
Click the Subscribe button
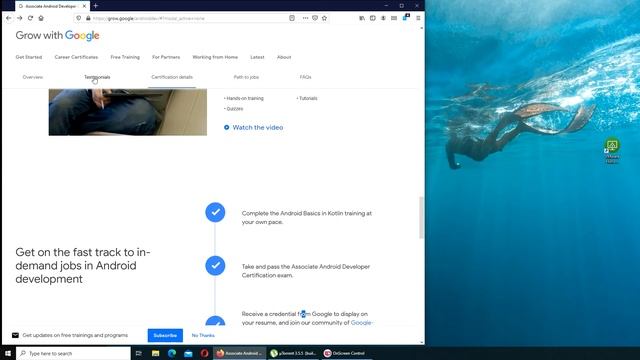click(165, 336)
